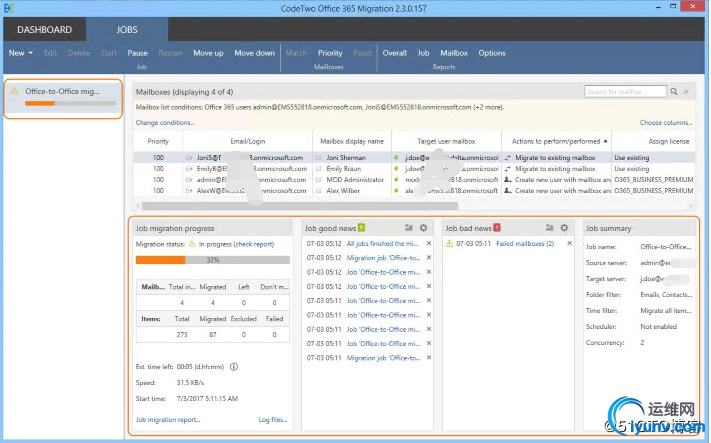Dismiss the Failed mailboxes bad news entry
Screen dimensions: 711x443
(570, 243)
